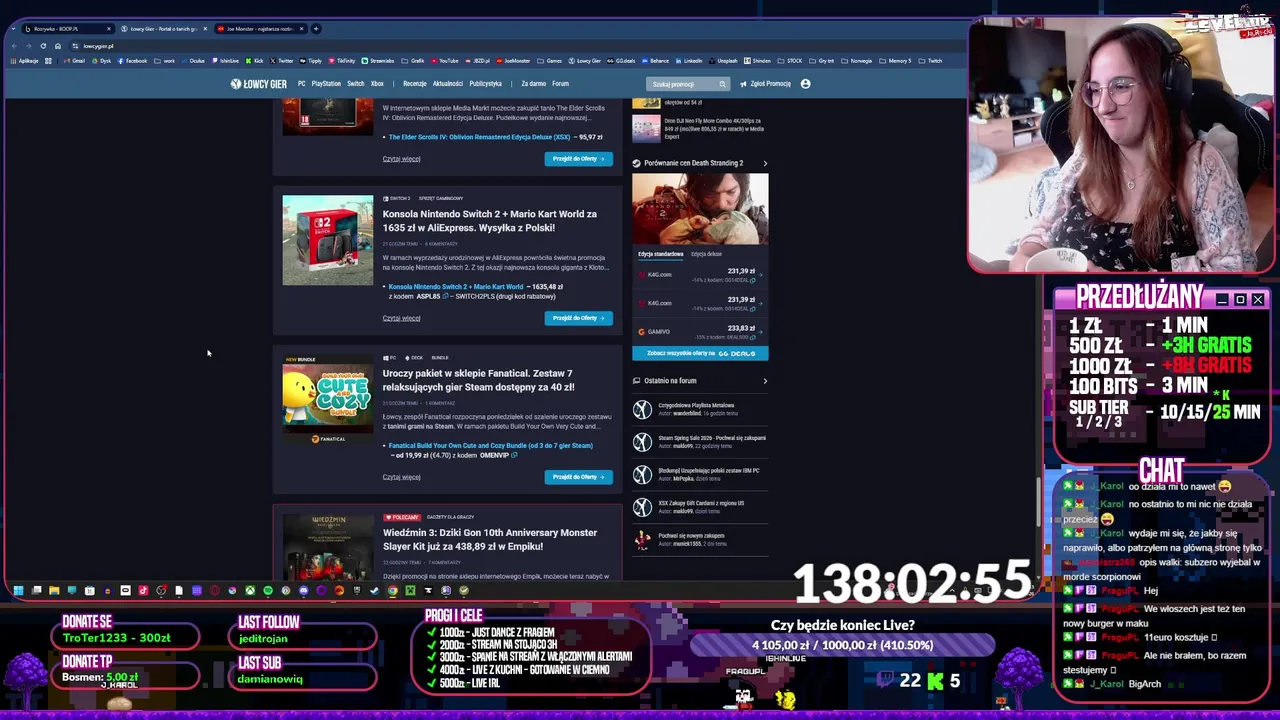Expand the Memory 5 bookmarks folder
The height and width of the screenshot is (720, 1280).
895,61
